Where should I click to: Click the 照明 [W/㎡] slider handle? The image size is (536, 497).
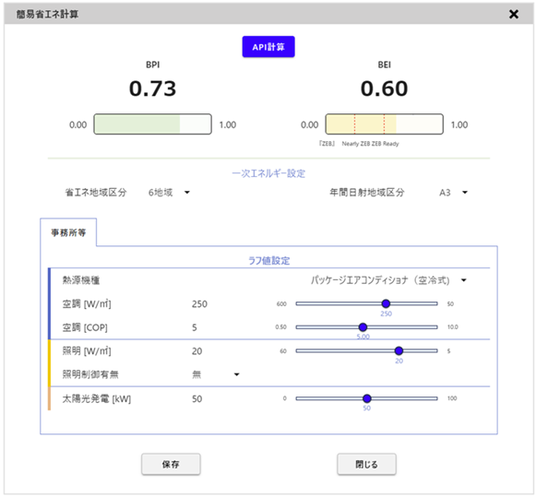click(x=399, y=351)
